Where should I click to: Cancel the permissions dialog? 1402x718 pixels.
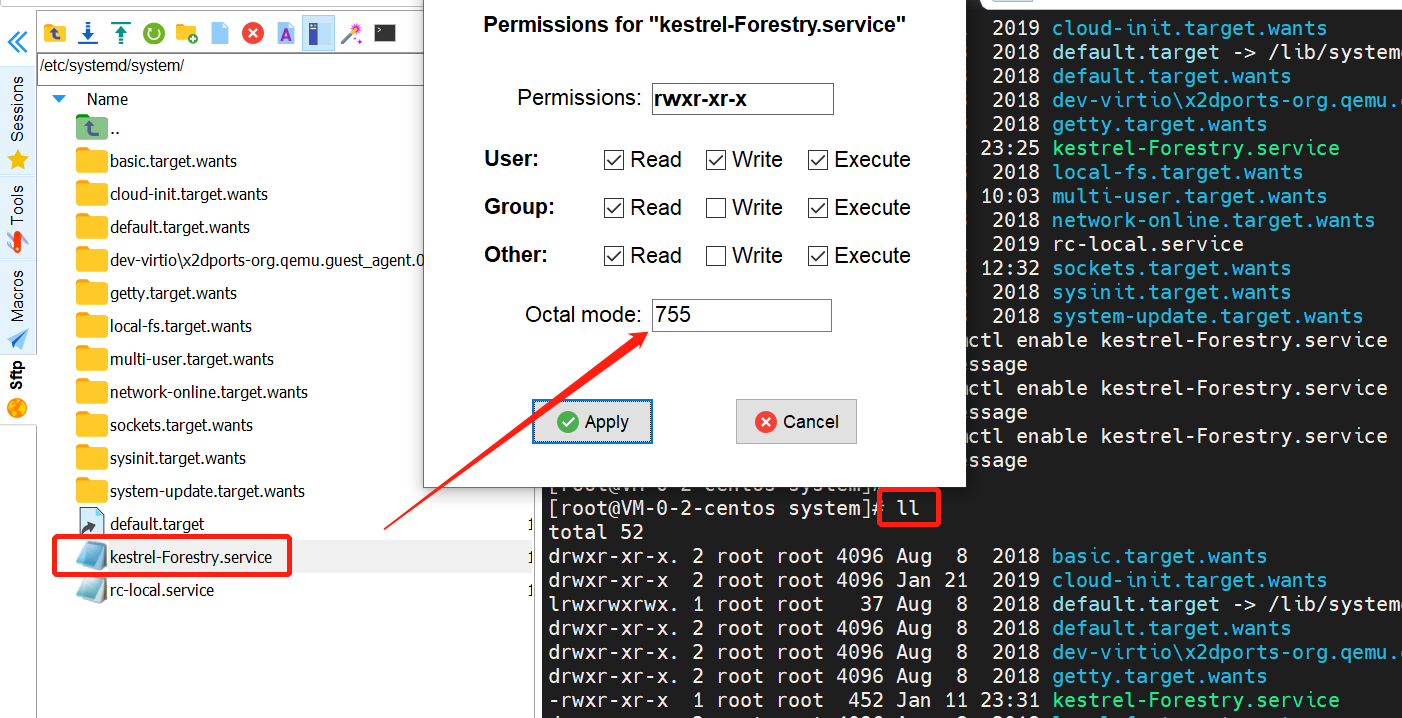tap(796, 422)
